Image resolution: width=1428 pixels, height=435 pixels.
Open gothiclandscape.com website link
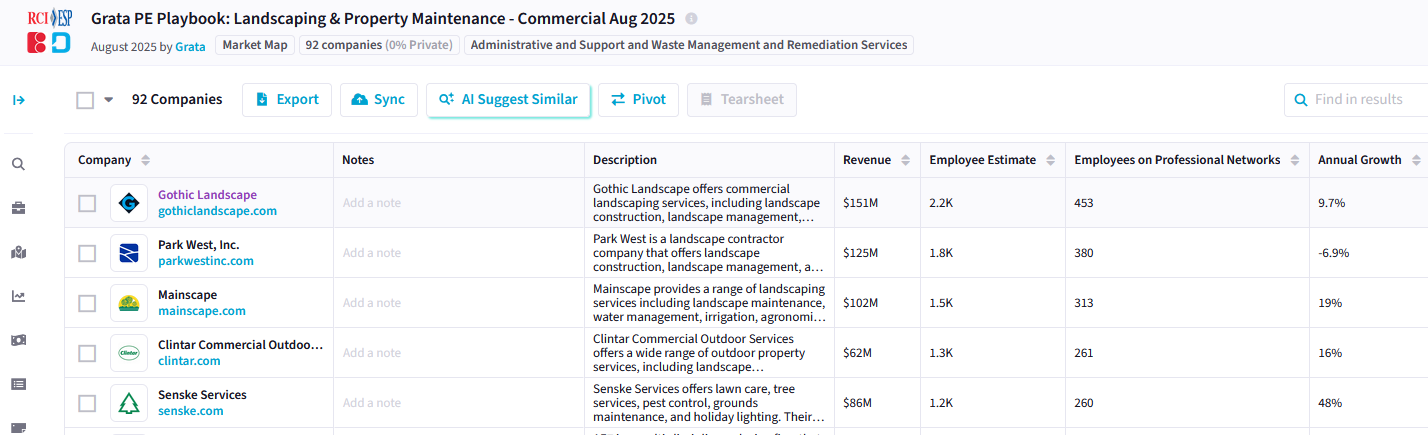(x=217, y=211)
